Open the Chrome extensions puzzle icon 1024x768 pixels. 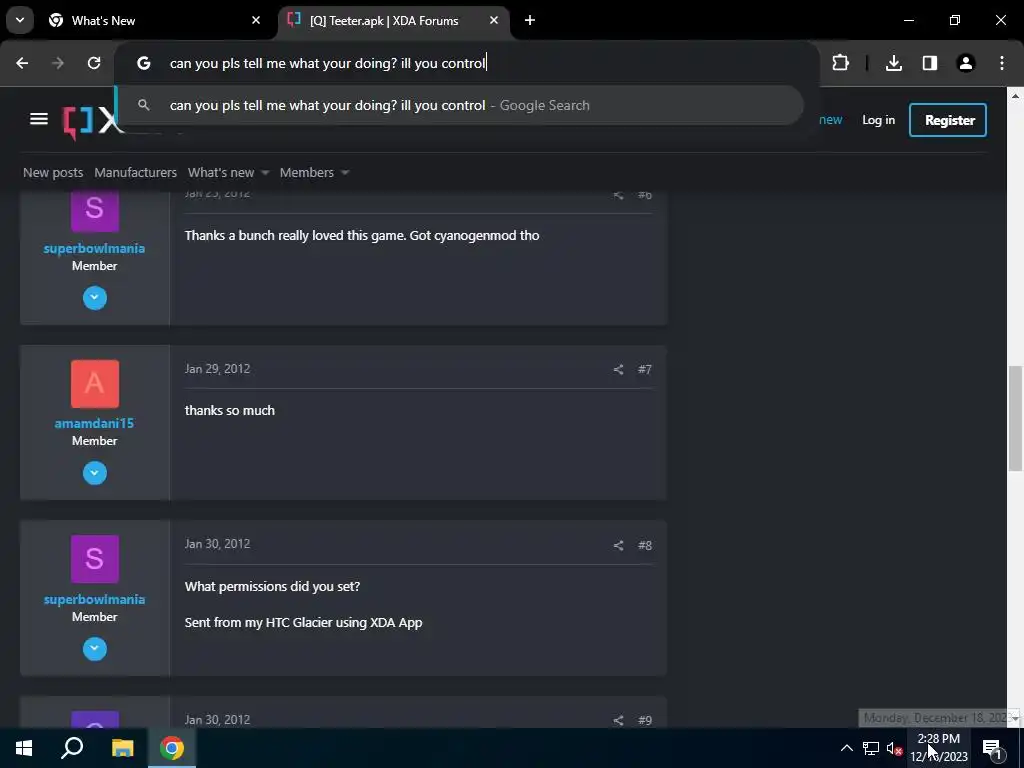click(x=840, y=63)
